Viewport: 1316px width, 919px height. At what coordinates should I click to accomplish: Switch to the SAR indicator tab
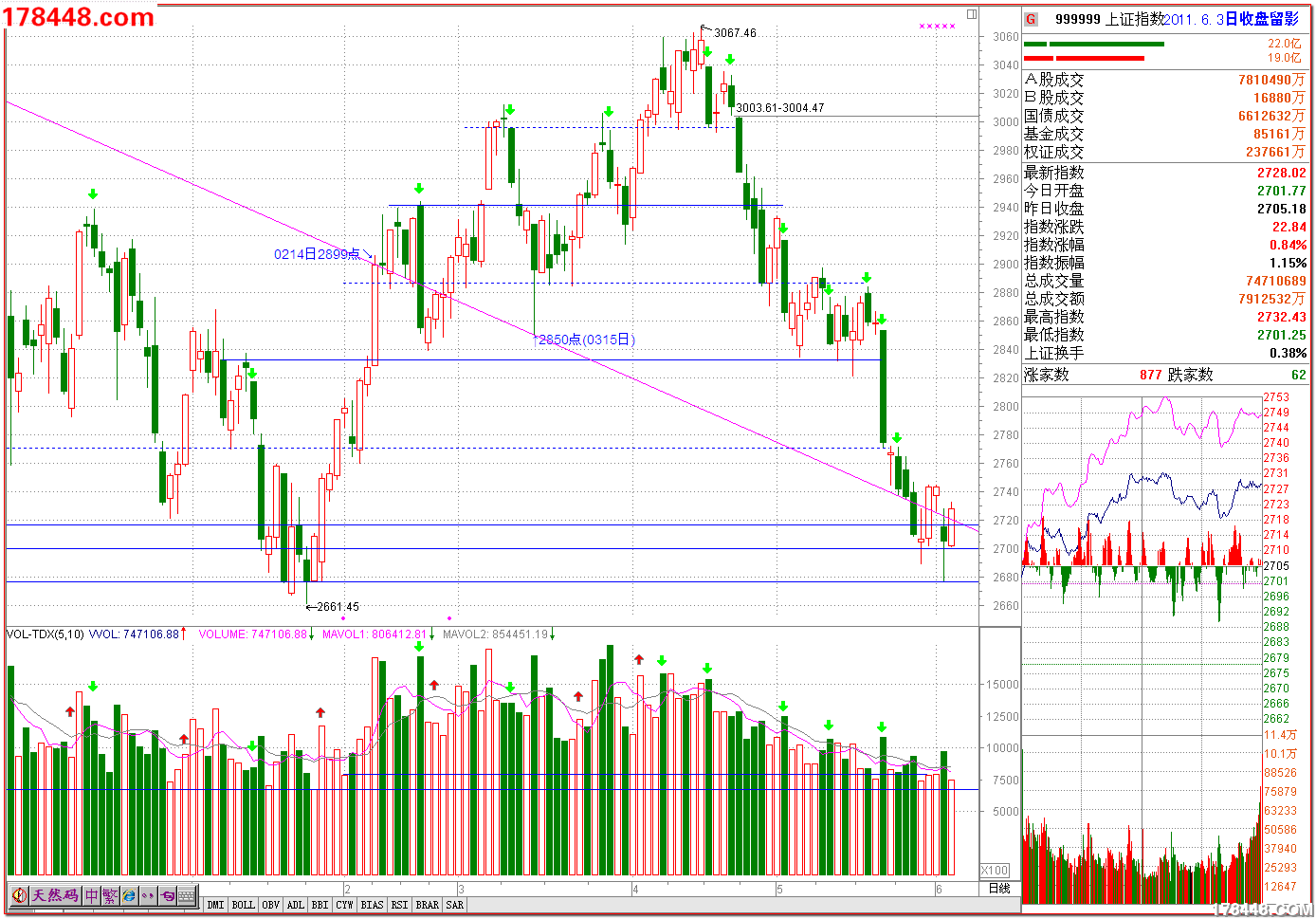455,905
